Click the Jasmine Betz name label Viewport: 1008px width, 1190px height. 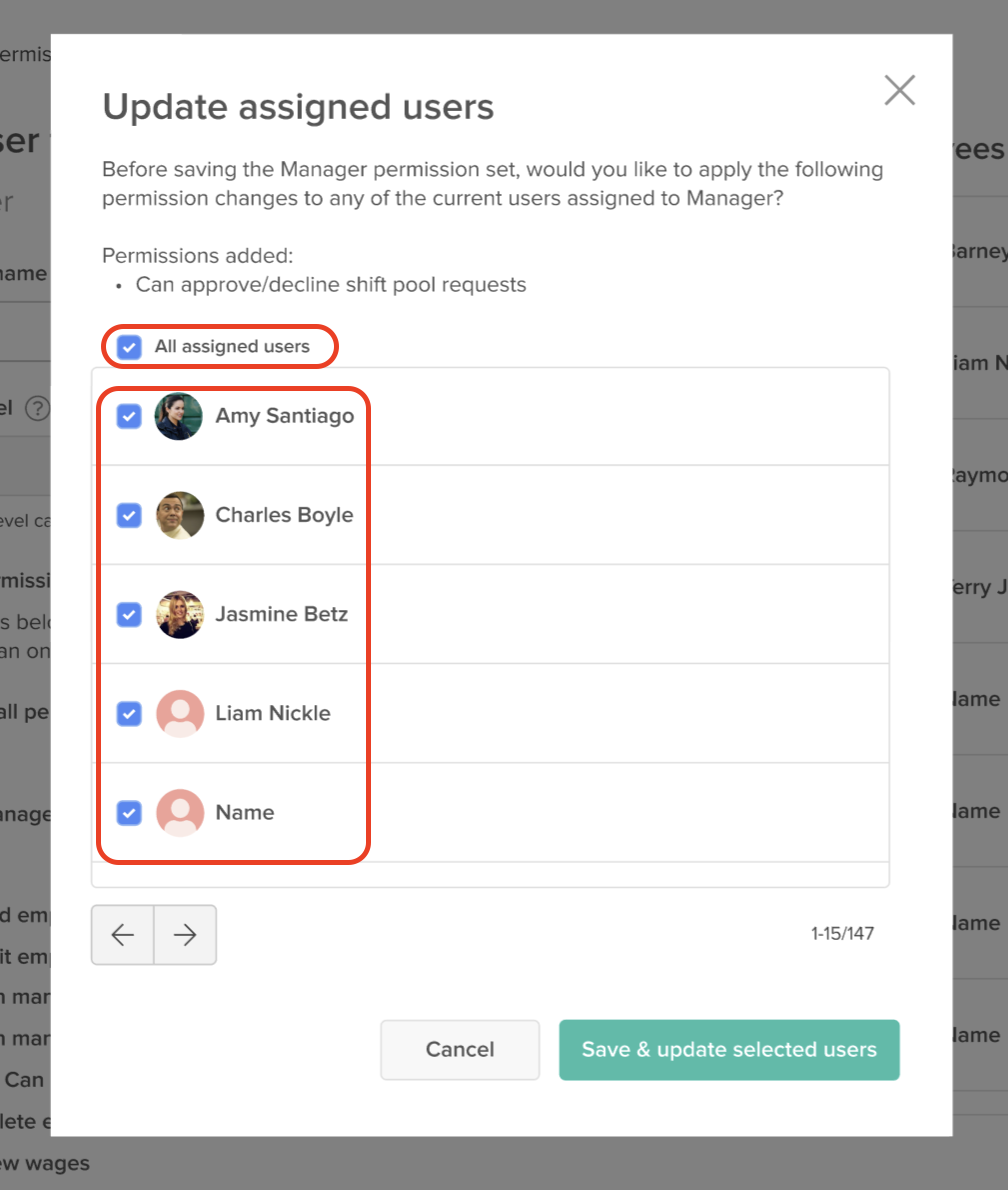(282, 614)
